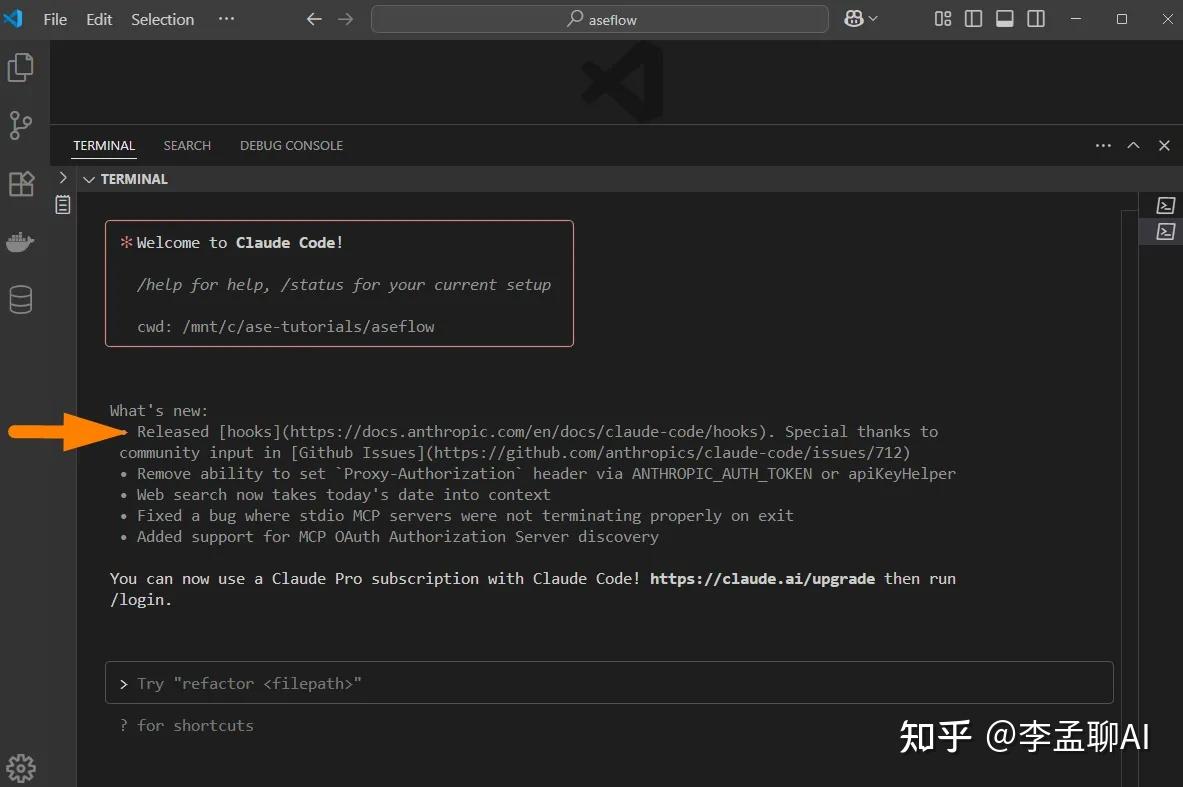This screenshot has width=1183, height=787.
Task: Launch a new terminal from the right panel icon
Action: click(x=1165, y=205)
